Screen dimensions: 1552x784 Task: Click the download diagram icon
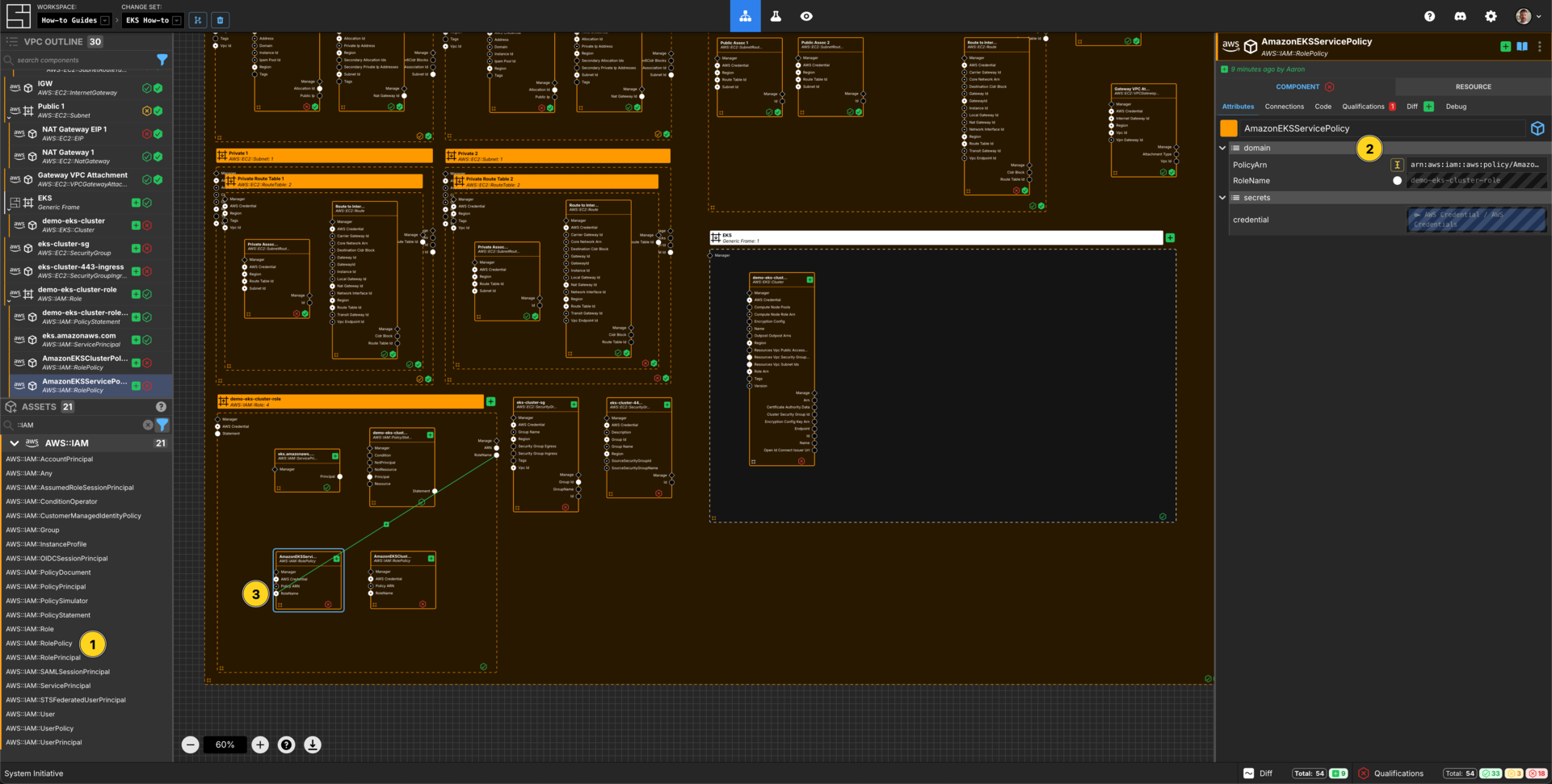[x=312, y=744]
